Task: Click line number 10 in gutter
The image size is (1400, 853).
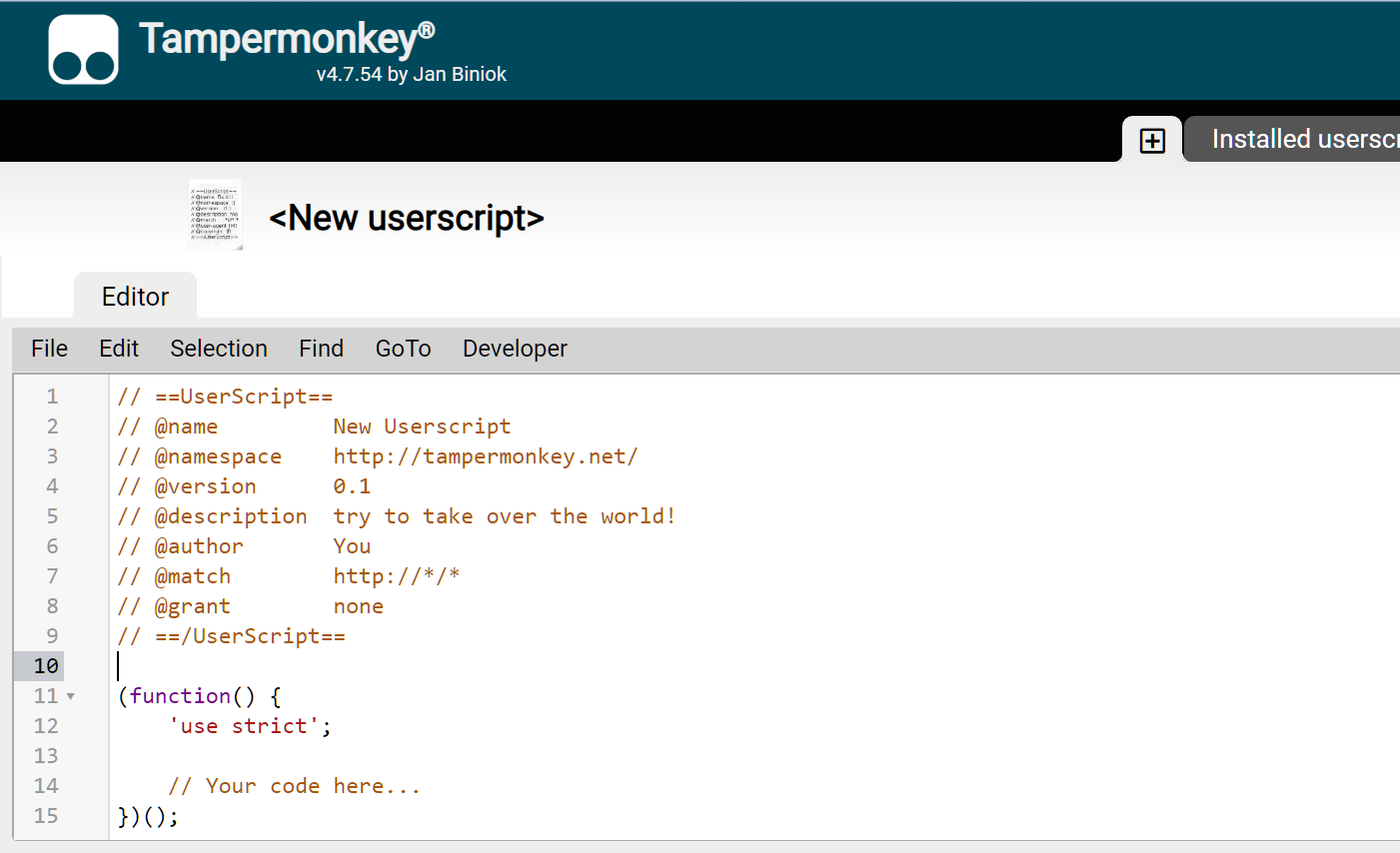Action: 46,666
